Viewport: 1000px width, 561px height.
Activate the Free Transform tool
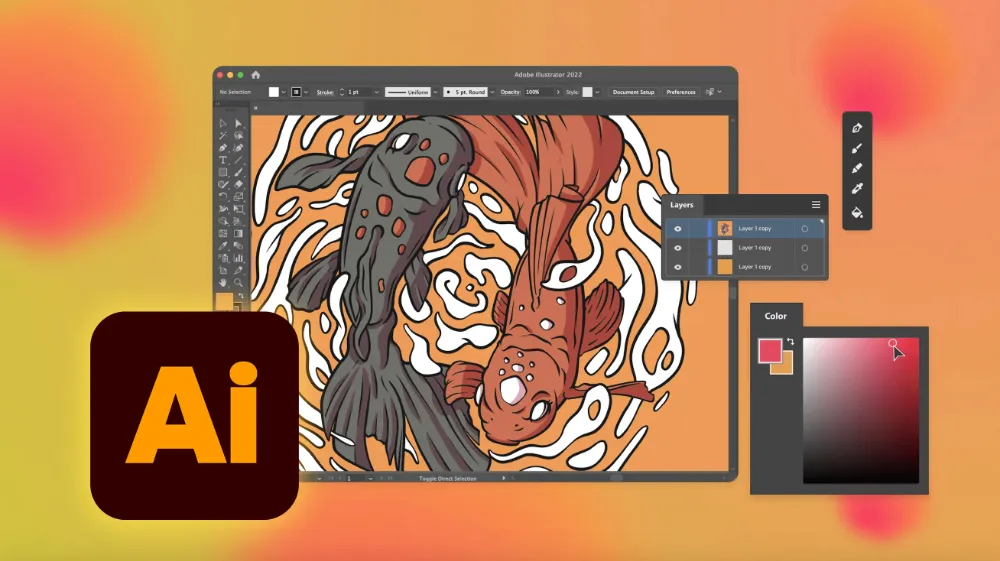tap(239, 208)
